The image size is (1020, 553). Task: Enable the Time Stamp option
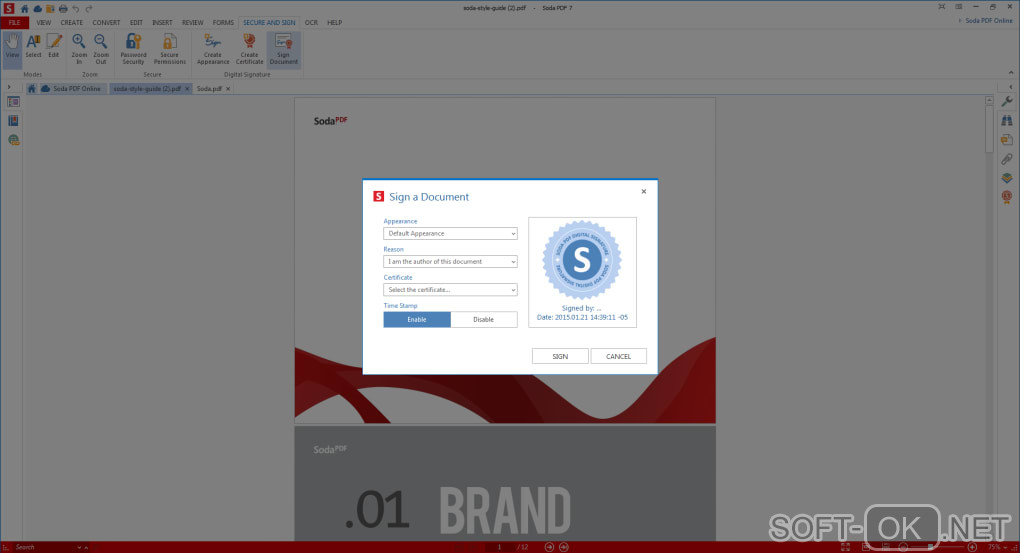(x=417, y=319)
